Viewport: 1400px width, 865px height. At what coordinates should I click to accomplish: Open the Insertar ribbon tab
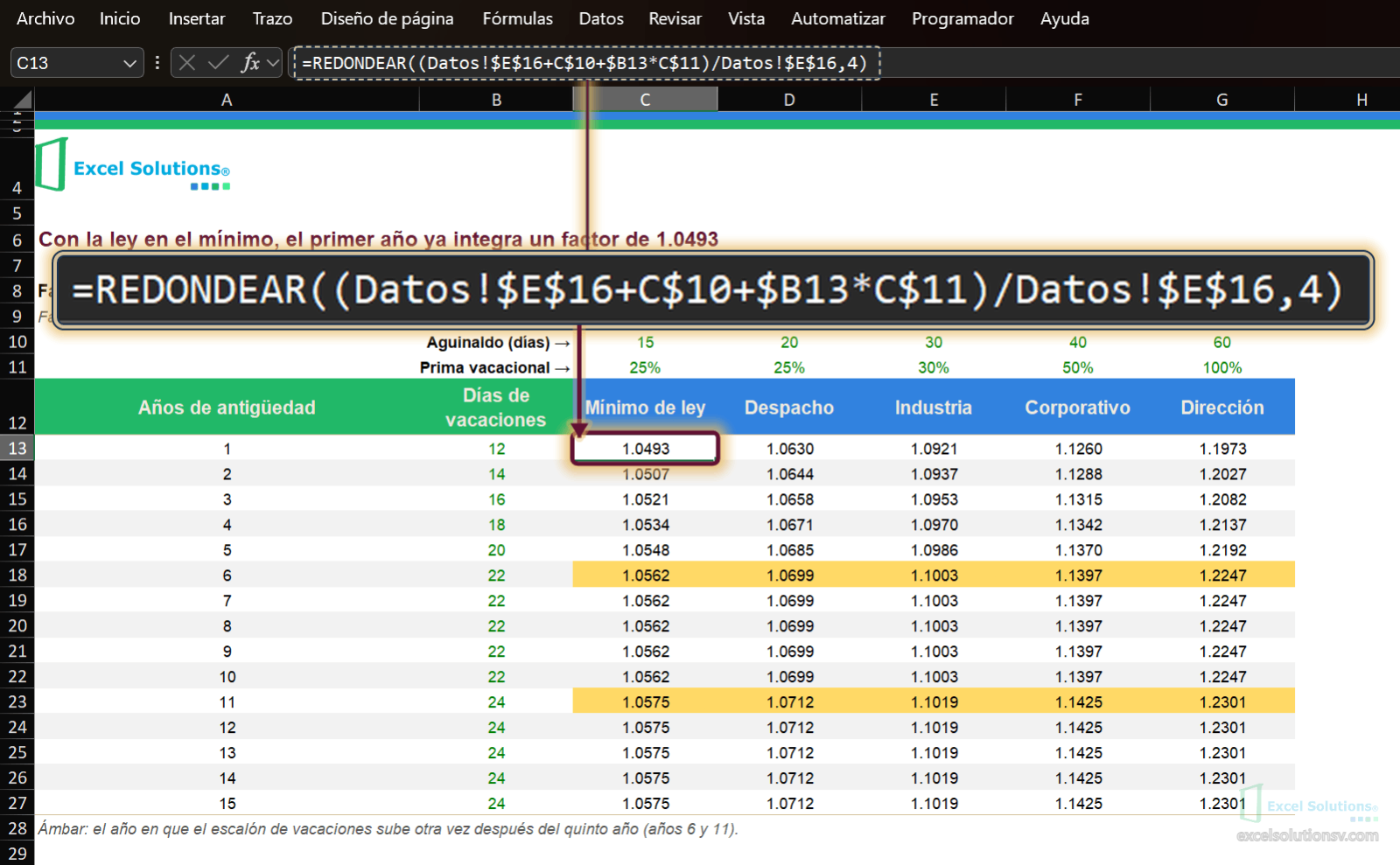coord(197,18)
